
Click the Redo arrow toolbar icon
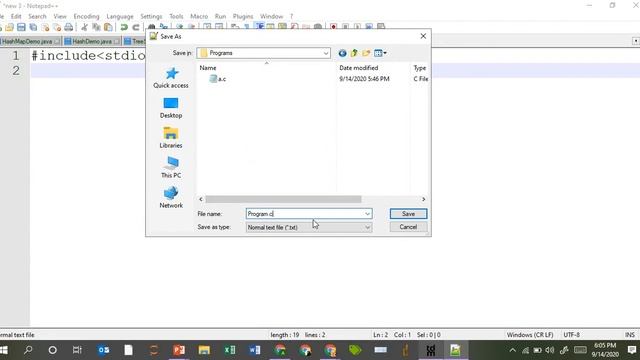136,27
